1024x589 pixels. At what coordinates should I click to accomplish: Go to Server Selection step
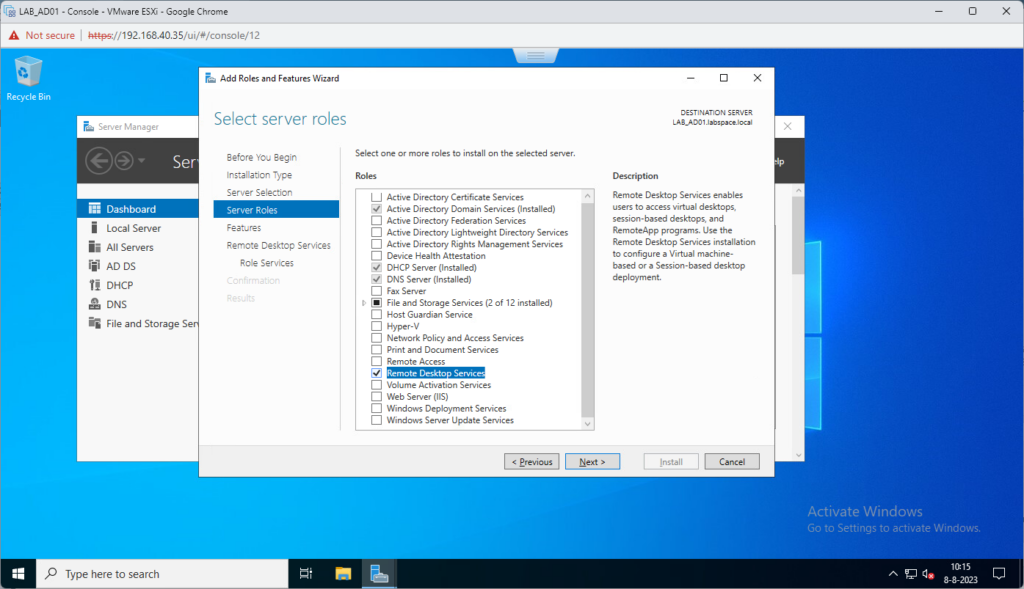[x=259, y=193]
